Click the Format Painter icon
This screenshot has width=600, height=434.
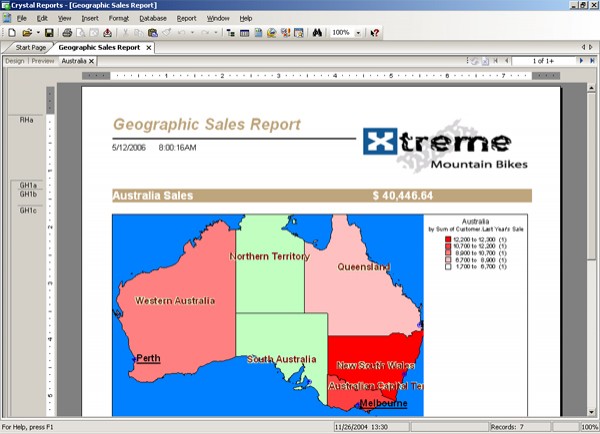pos(166,33)
